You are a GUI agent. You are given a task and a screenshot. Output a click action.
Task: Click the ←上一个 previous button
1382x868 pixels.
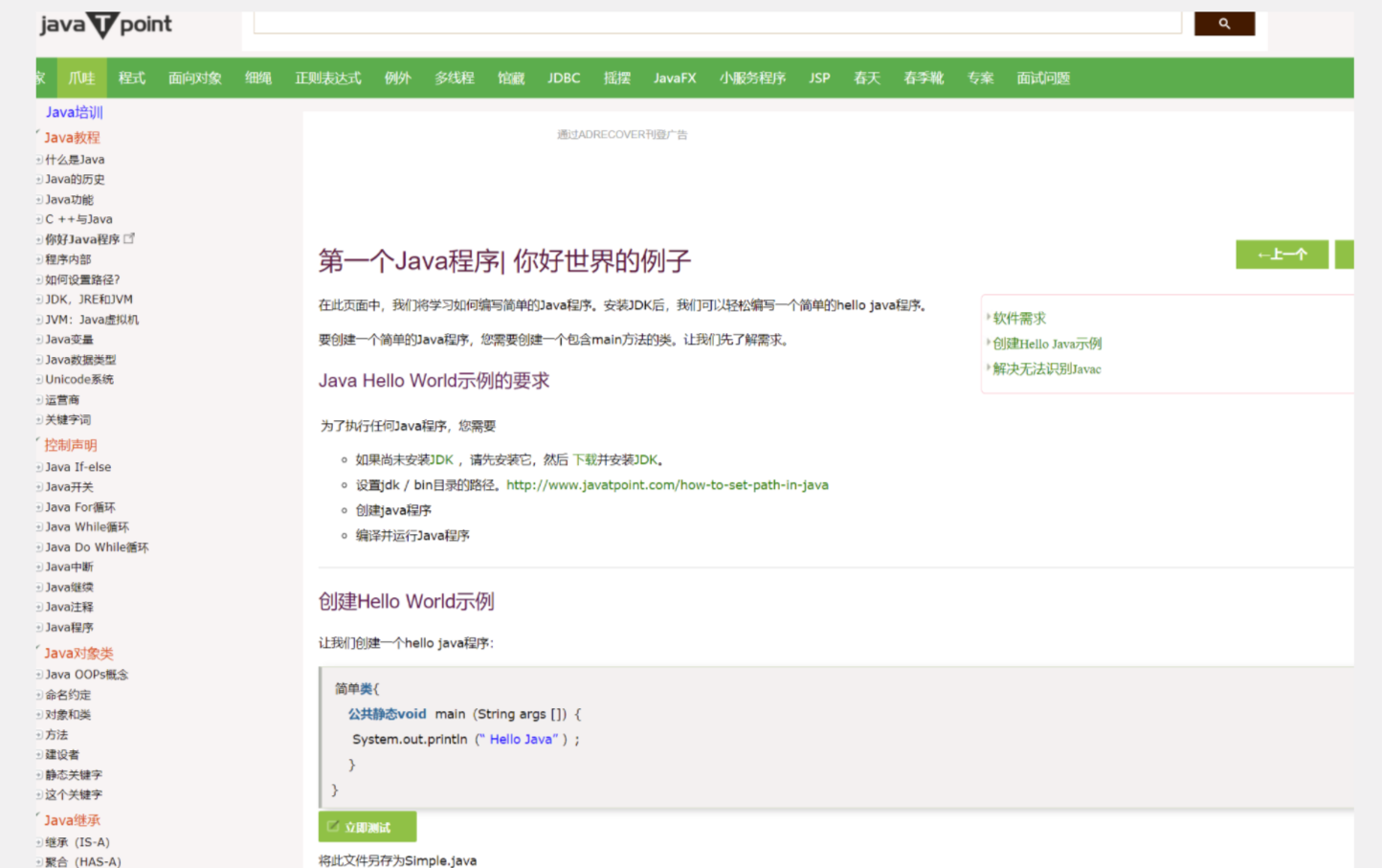coord(1282,255)
